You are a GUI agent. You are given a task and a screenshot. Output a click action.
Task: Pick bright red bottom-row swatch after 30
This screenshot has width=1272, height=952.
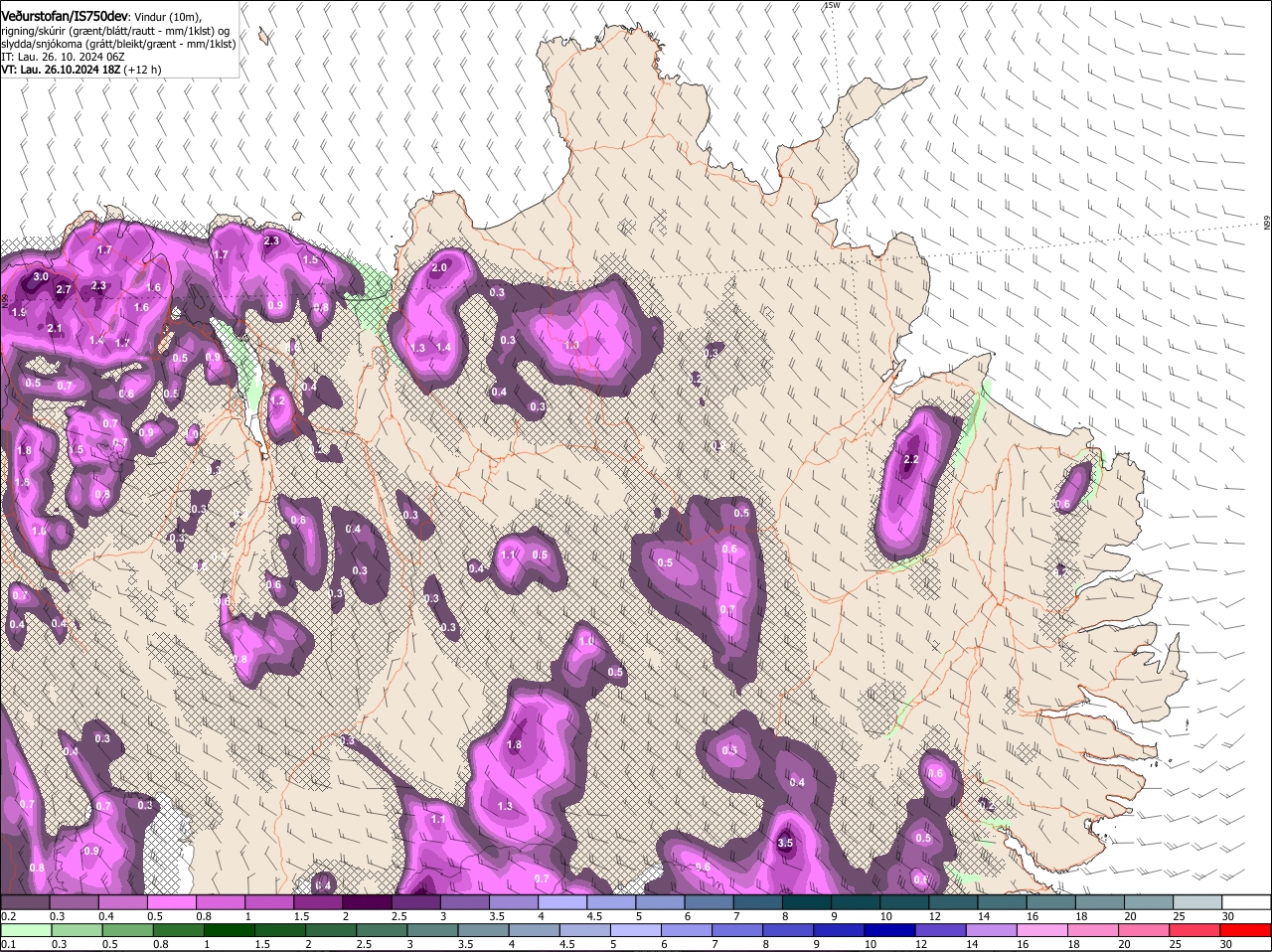1247,930
